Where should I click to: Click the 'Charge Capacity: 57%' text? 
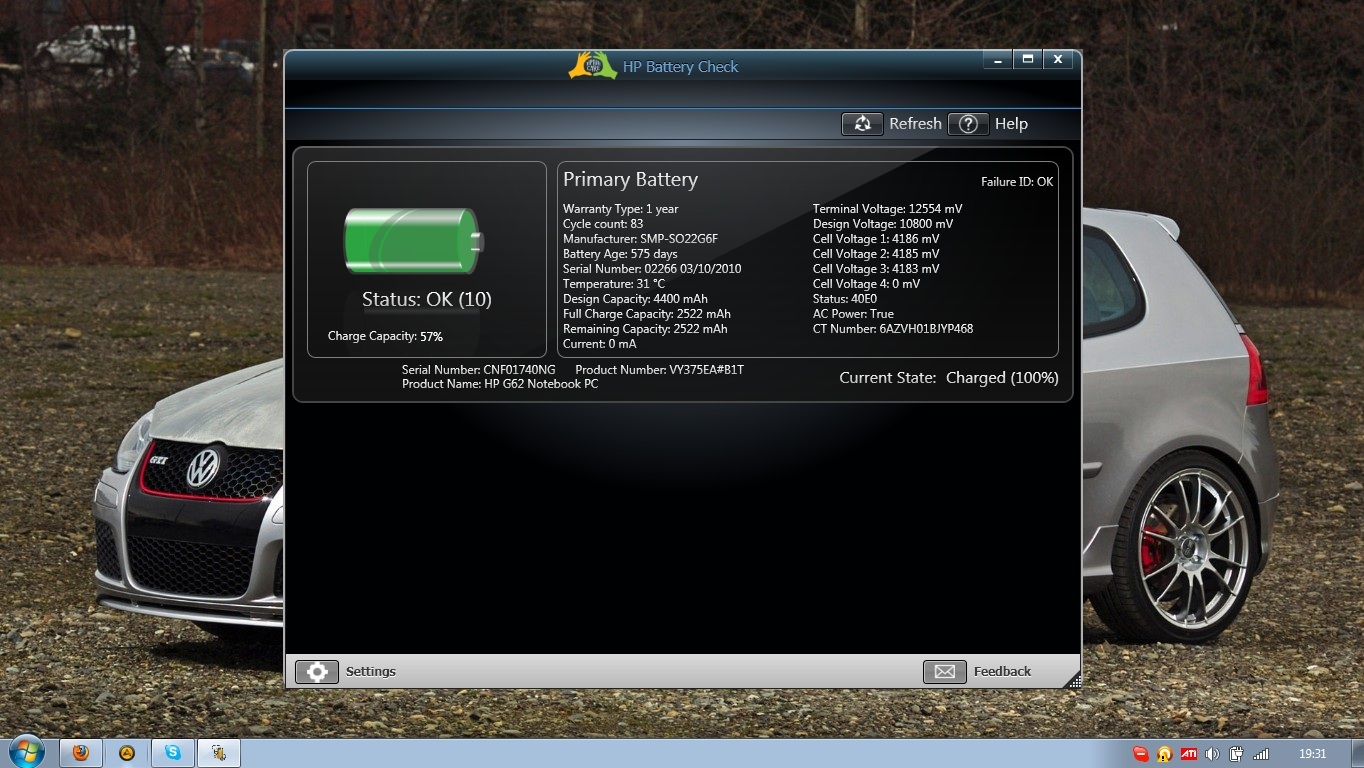coord(385,336)
